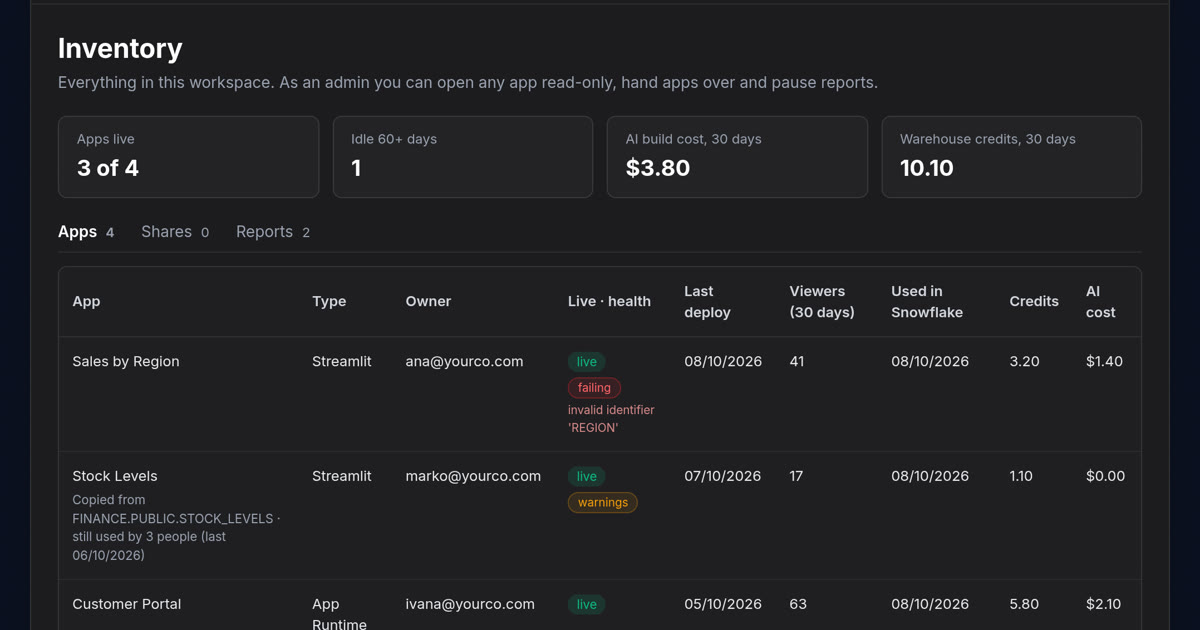
Task: Click the 41 viewers value
Action: point(797,362)
